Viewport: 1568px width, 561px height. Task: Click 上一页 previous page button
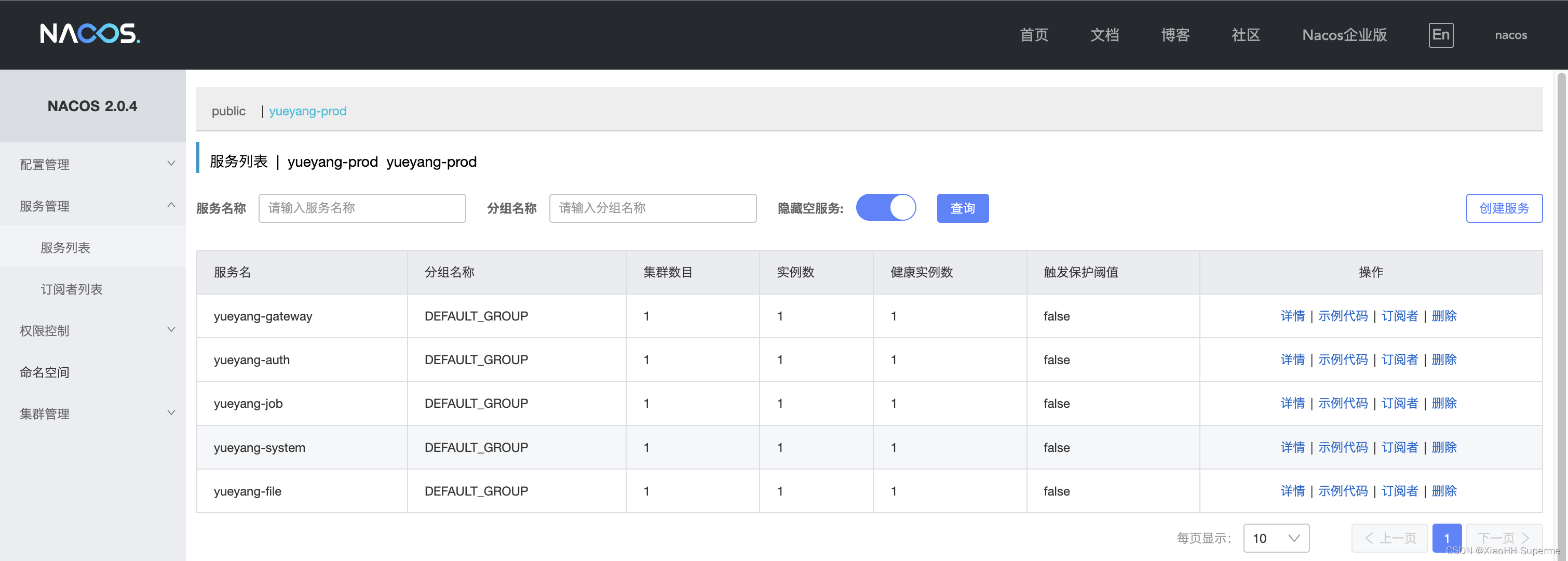pos(1389,538)
